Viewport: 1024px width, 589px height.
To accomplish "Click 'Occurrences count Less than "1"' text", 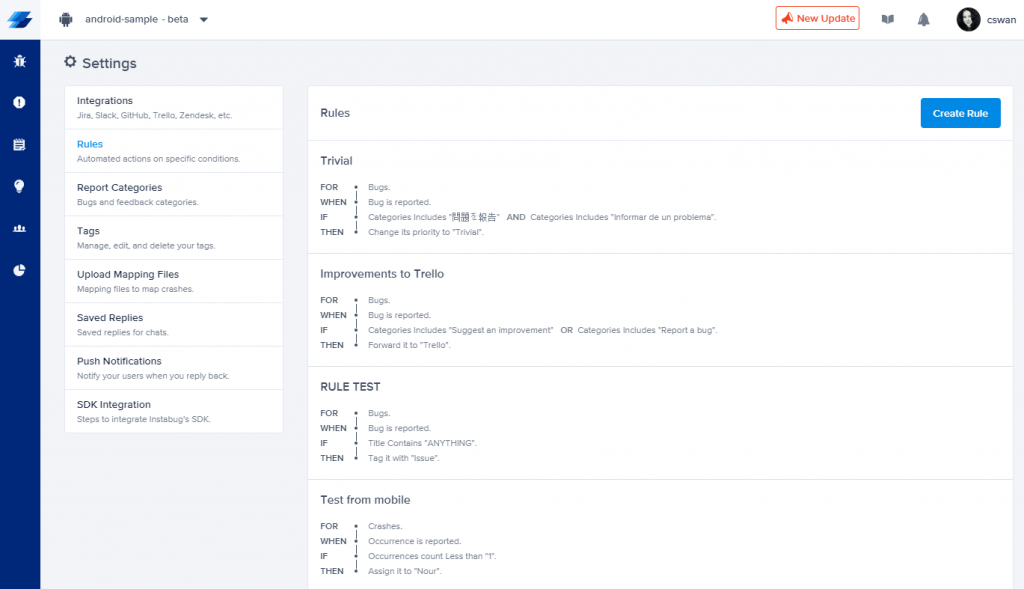I will point(432,556).
